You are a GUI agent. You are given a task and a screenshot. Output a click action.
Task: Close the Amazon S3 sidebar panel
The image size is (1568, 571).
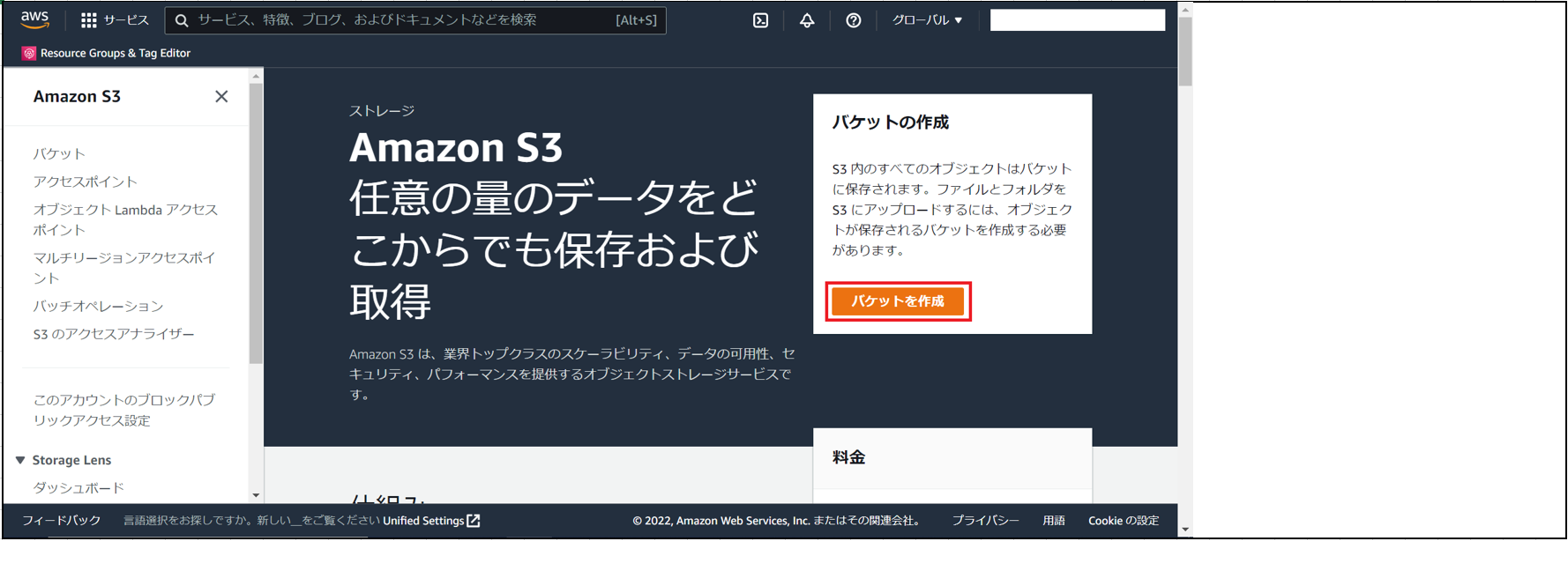(x=221, y=96)
